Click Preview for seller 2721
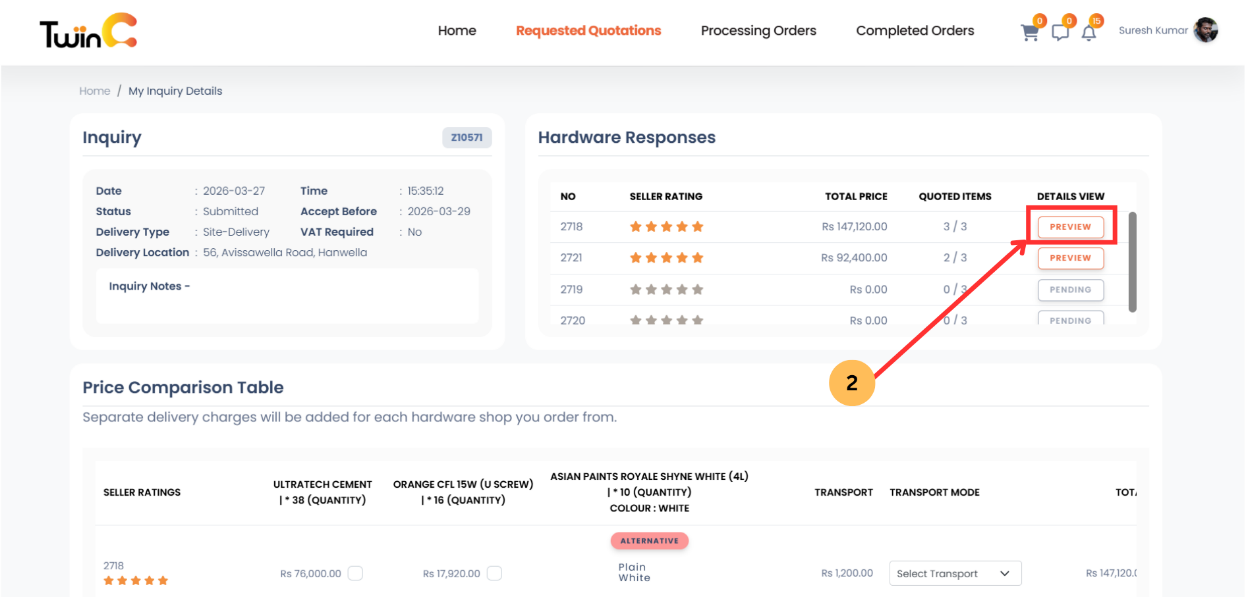The image size is (1246, 597). [1070, 257]
